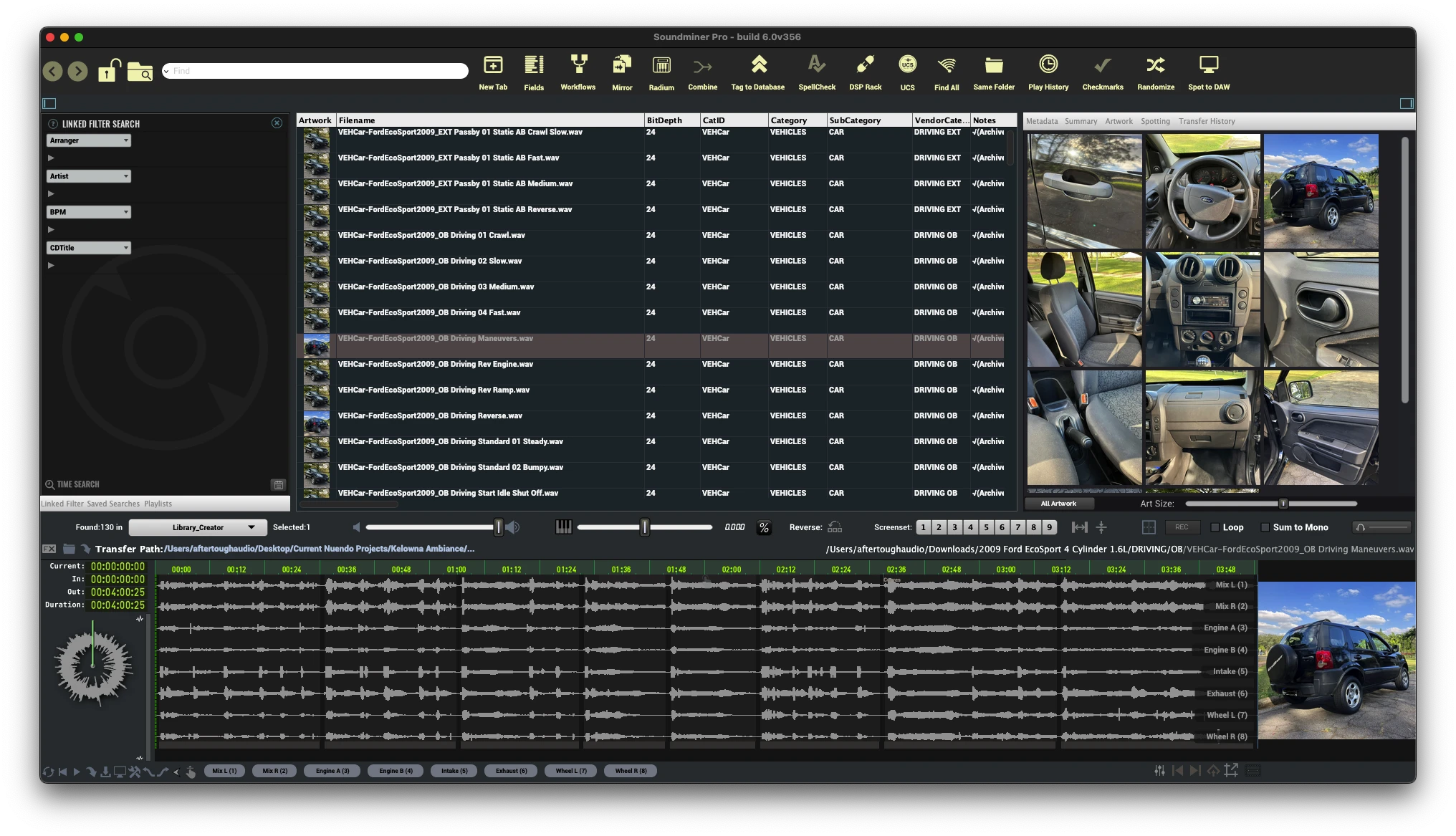Click the Tag to Database icon
1456x836 pixels.
click(758, 66)
